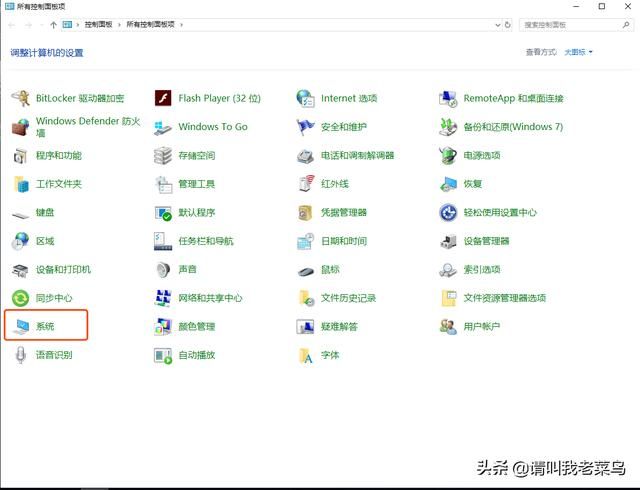Click the 设备管理器 text link
The height and width of the screenshot is (490, 640).
coord(486,241)
